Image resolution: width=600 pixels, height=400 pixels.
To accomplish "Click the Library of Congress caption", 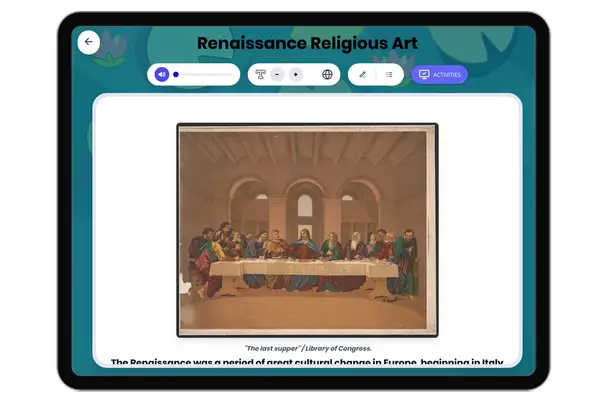I will pyautogui.click(x=307, y=348).
